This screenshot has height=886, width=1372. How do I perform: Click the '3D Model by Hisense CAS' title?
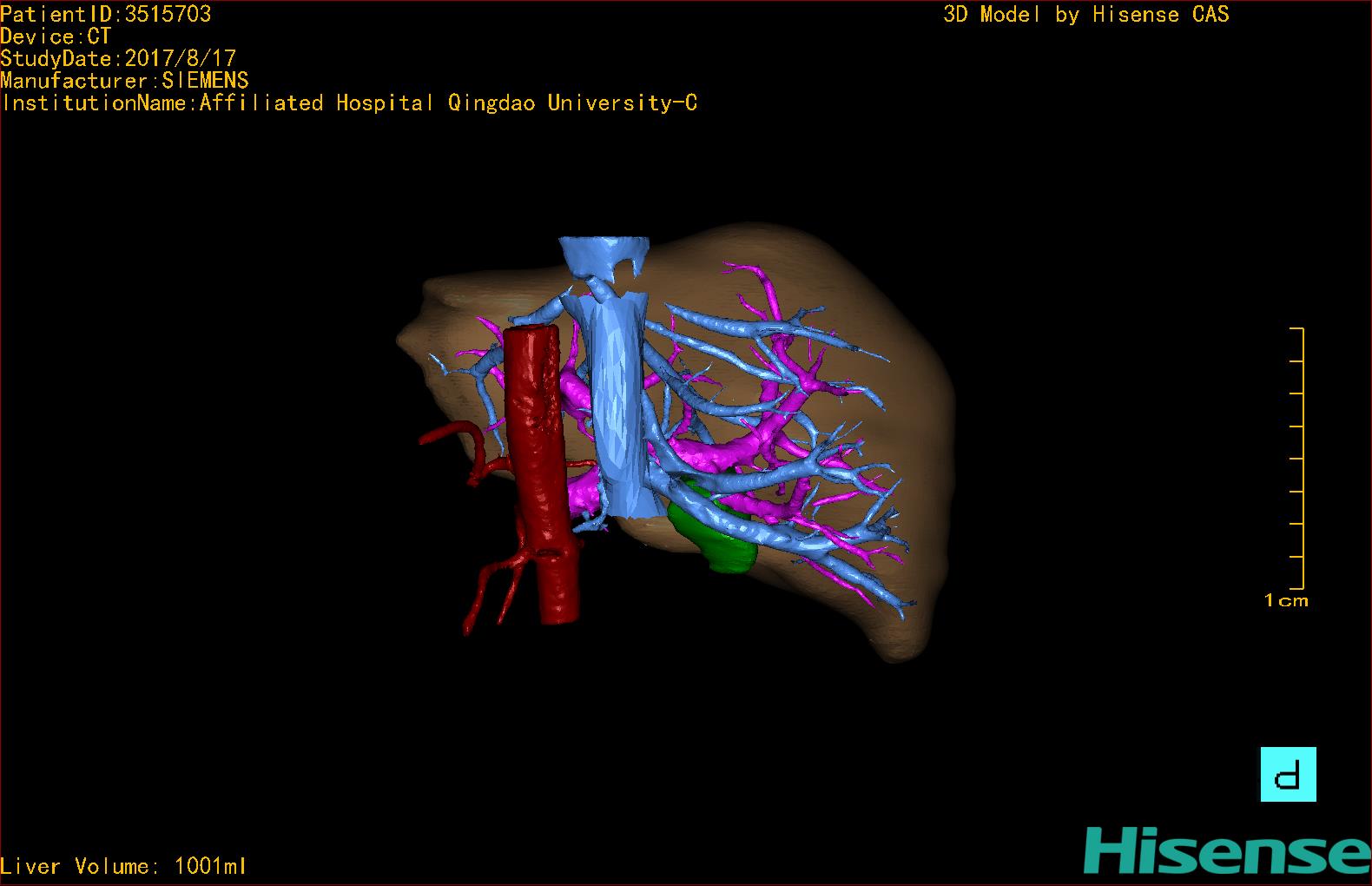[1085, 15]
